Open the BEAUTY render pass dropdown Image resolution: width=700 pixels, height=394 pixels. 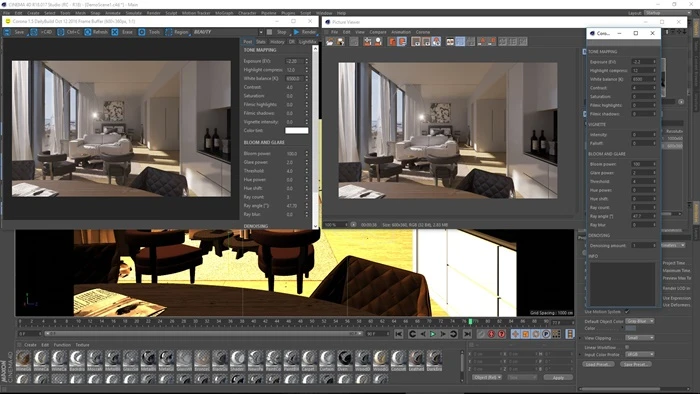(228, 32)
